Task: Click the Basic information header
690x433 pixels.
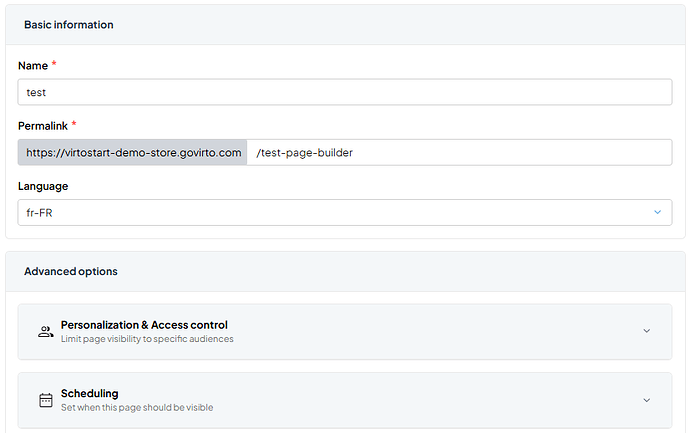Action: [x=69, y=24]
